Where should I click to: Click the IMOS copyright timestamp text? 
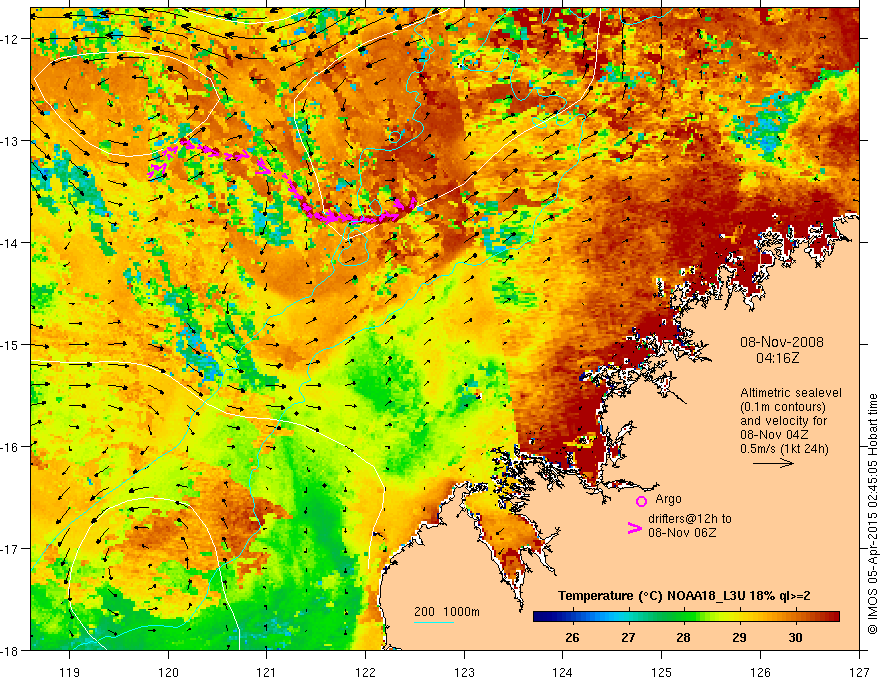point(872,514)
